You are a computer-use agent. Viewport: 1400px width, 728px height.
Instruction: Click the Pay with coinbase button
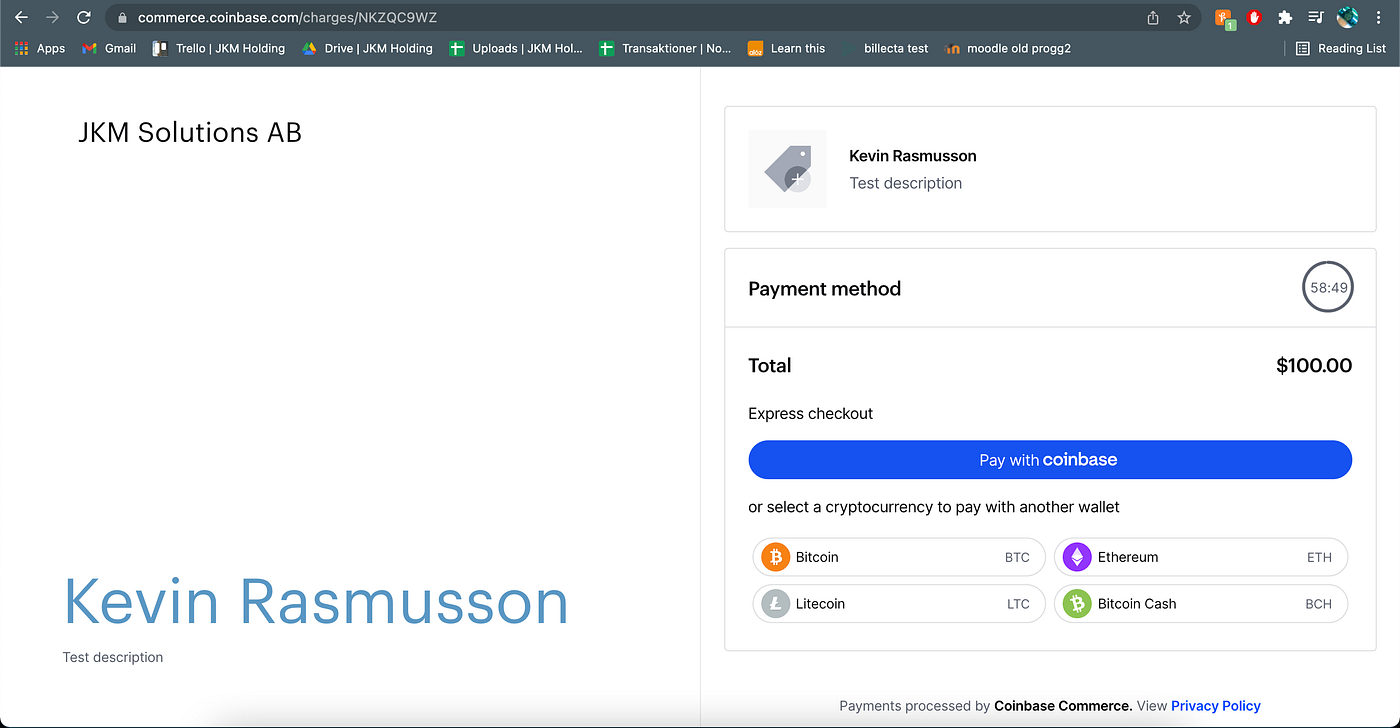coord(1050,460)
